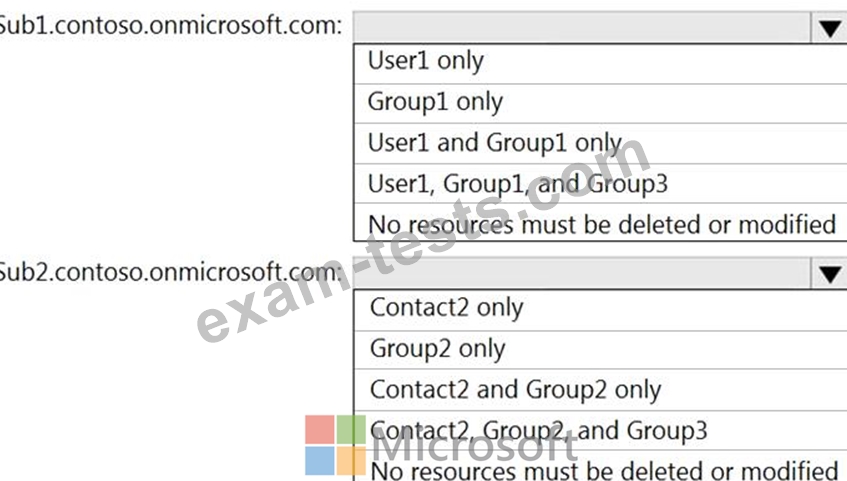Select the 'User1 only' option

(x=600, y=63)
